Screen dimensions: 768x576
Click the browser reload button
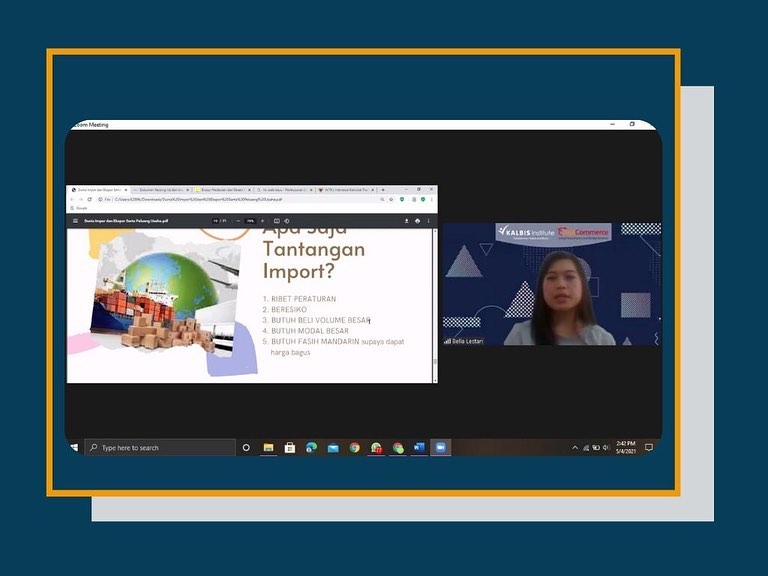coord(89,199)
